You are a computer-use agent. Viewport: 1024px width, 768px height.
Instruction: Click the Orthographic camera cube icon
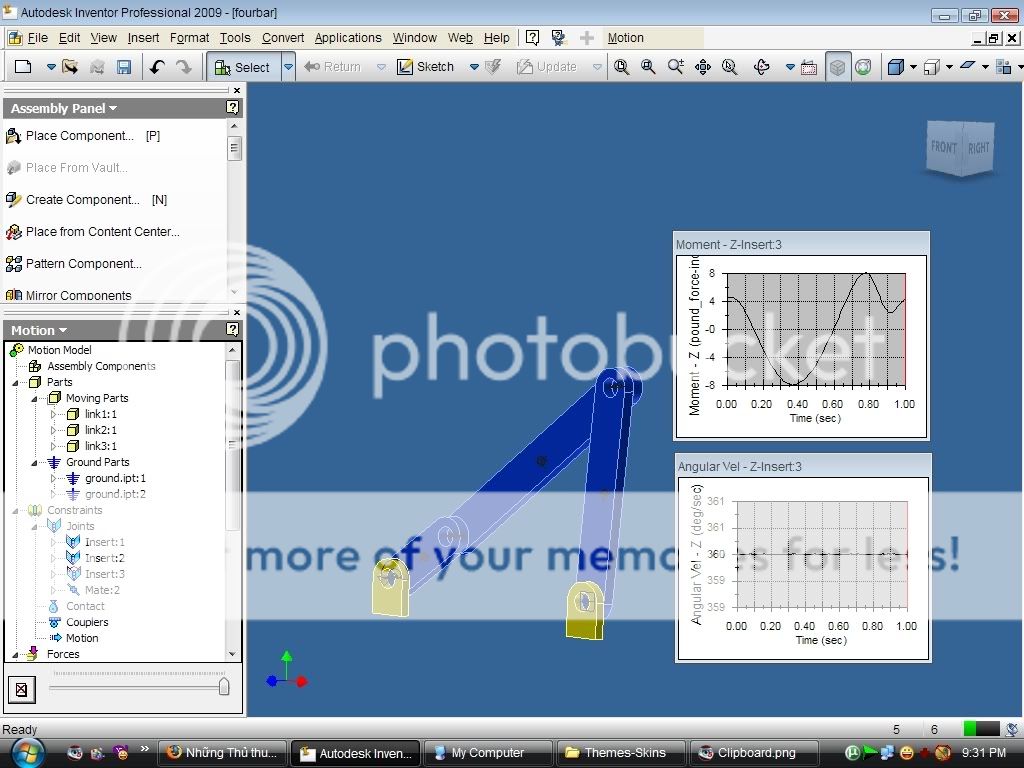click(x=931, y=67)
